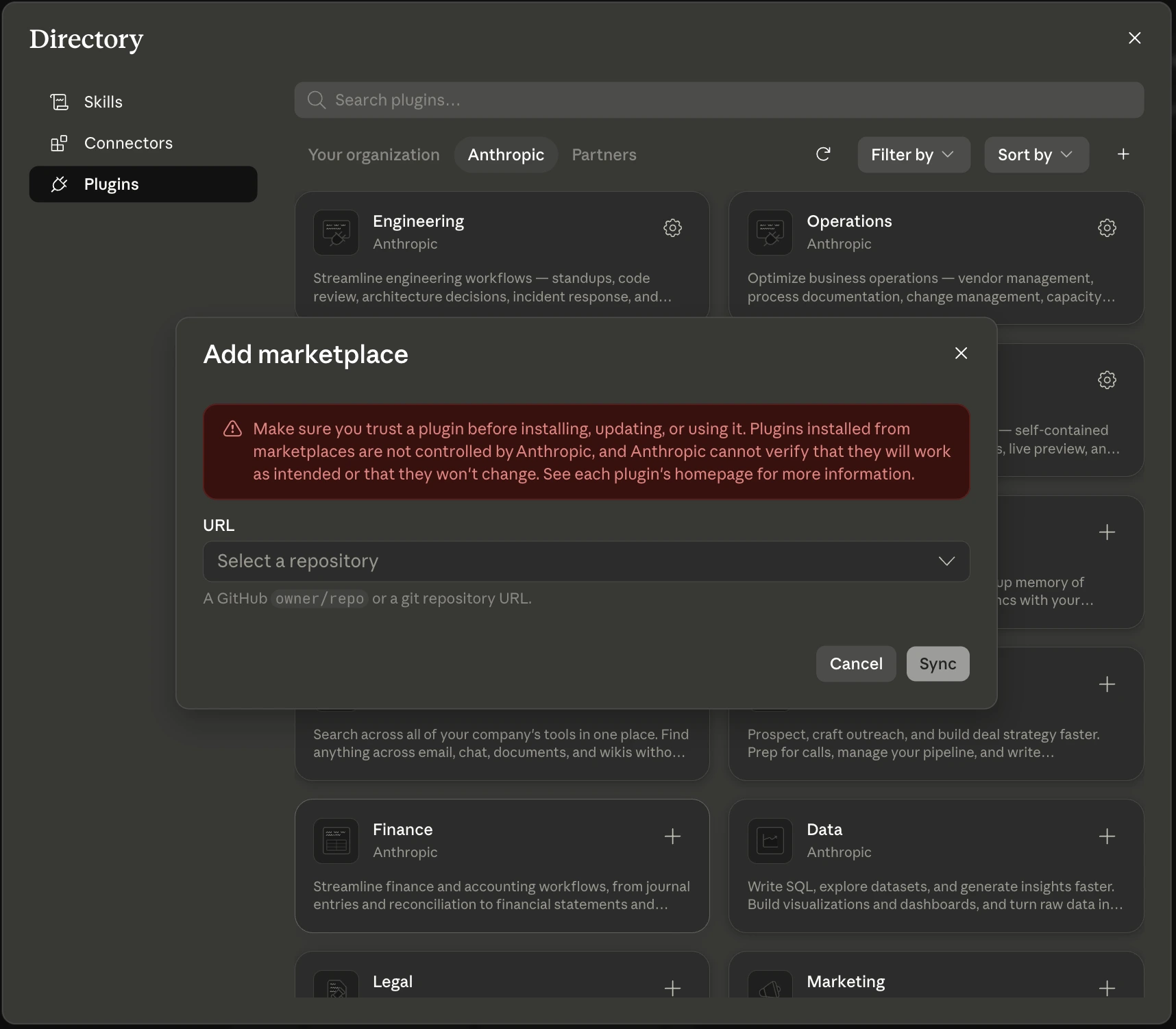The width and height of the screenshot is (1176, 1029).
Task: Open the Marketing plugin title
Action: (846, 982)
